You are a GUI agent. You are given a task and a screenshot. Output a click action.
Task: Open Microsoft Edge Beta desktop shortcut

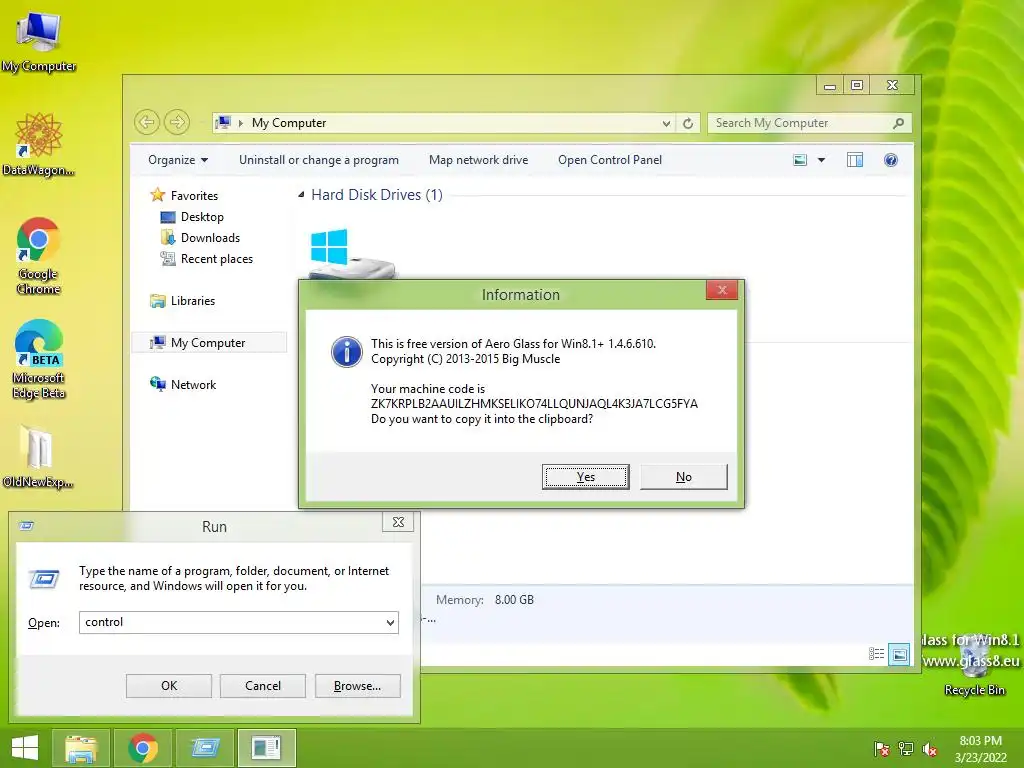39,359
